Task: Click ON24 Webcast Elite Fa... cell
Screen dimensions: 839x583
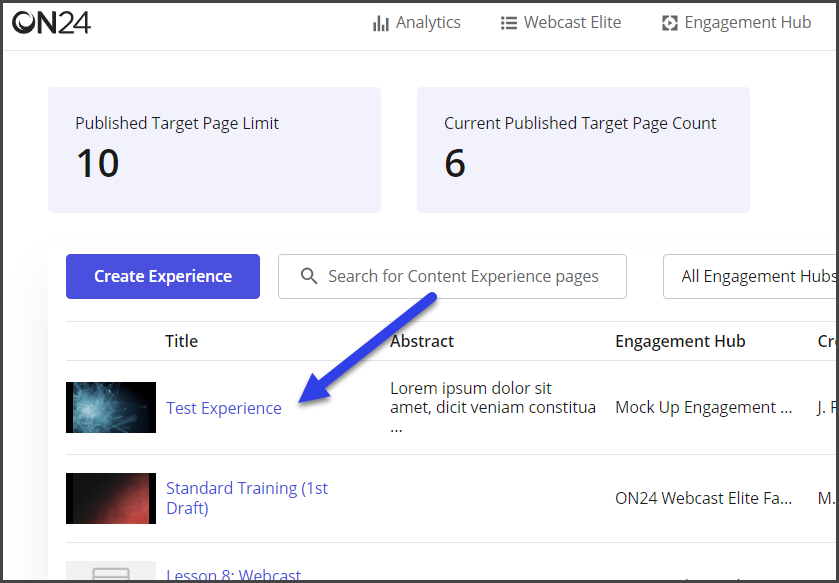Action: click(704, 498)
